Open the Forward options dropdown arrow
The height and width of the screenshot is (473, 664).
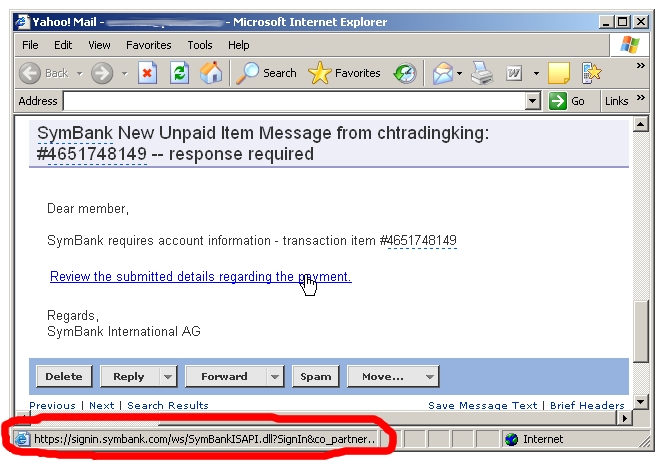click(275, 376)
